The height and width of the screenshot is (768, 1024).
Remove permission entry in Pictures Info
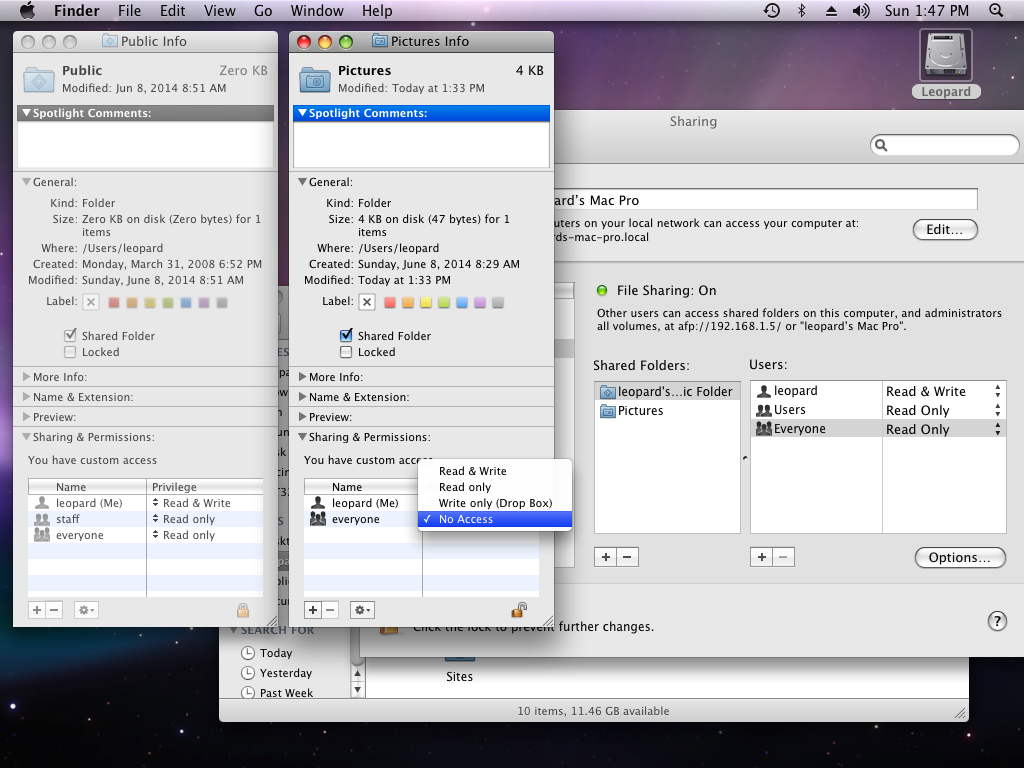pos(330,610)
